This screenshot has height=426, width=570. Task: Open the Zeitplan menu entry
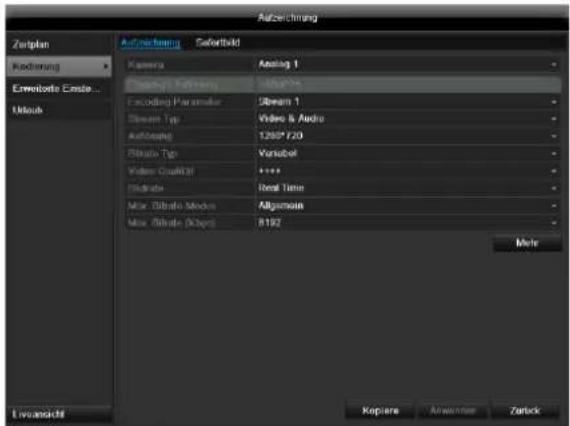[59, 45]
